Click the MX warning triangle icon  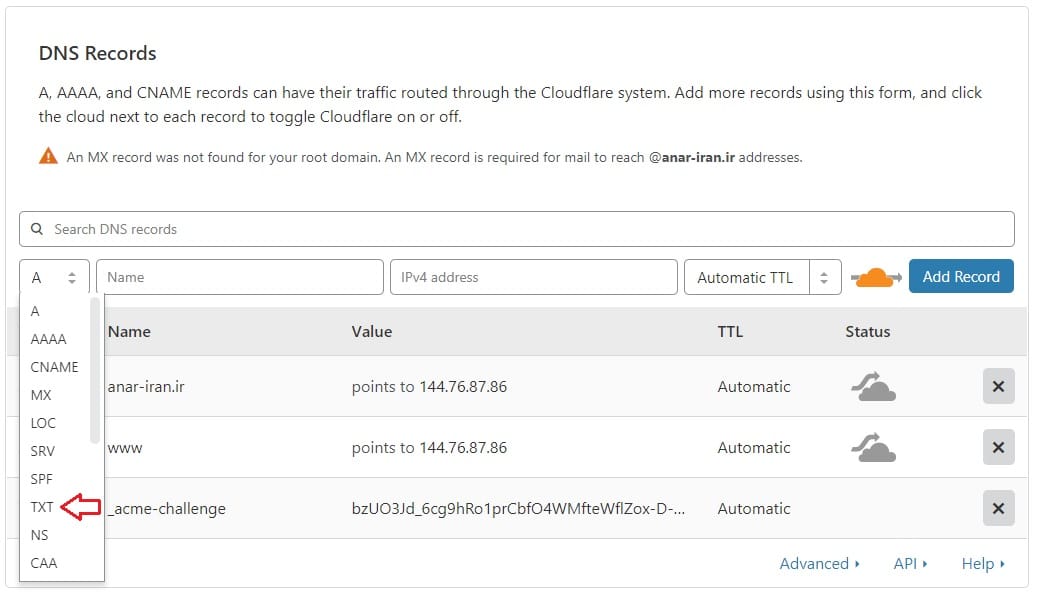48,156
